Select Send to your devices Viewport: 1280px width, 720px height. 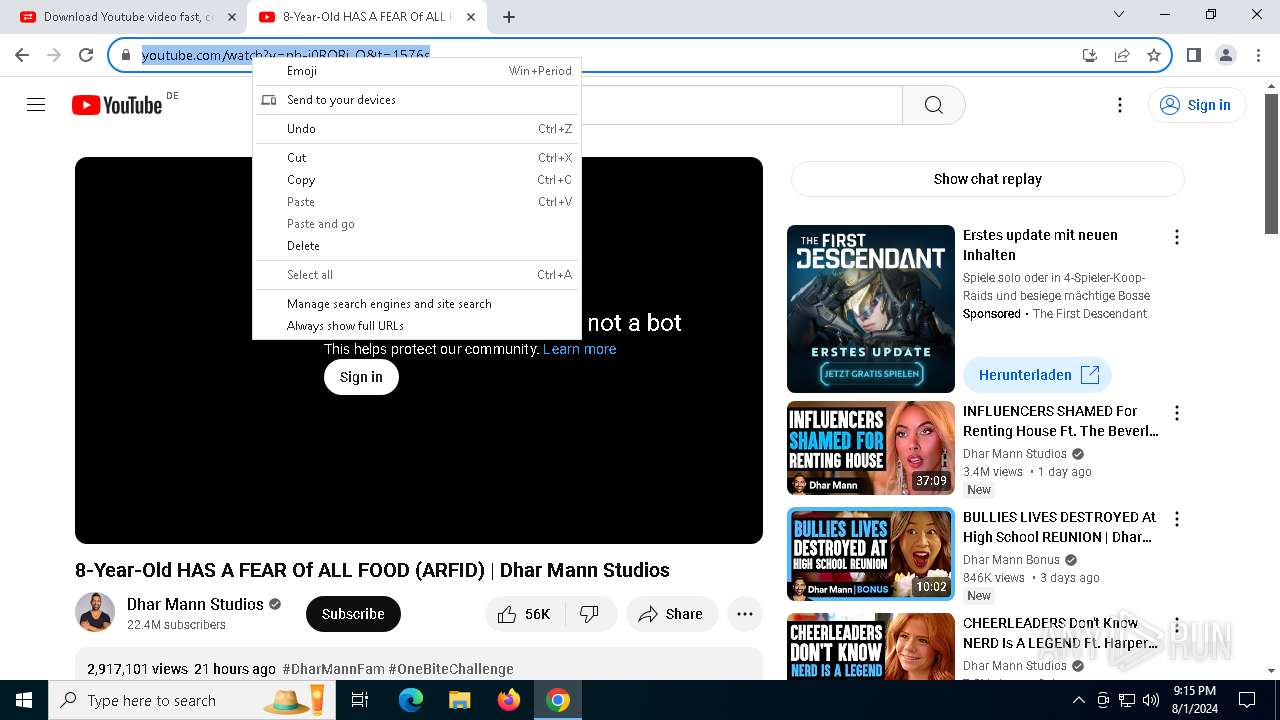click(x=417, y=100)
